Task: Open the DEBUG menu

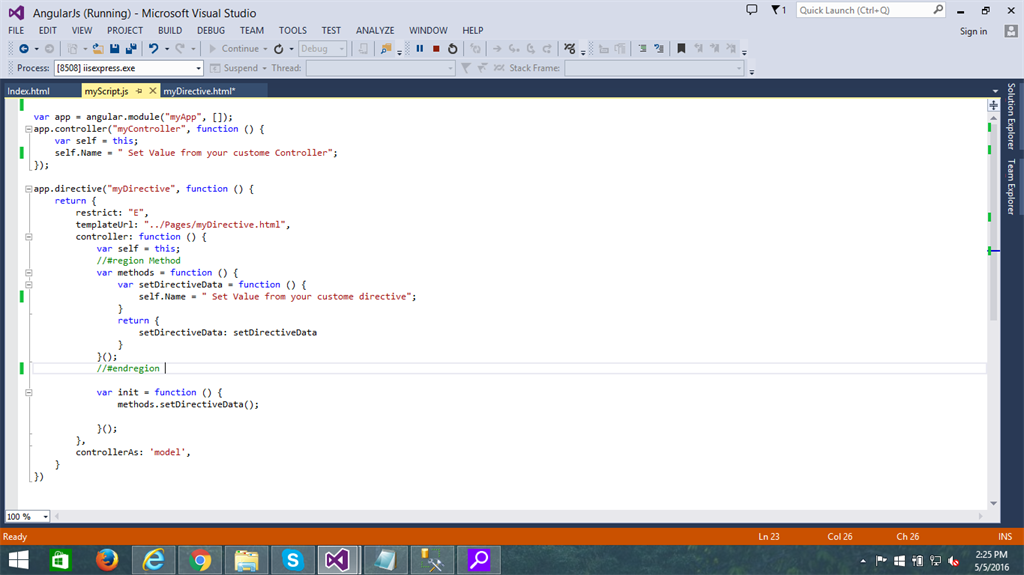Action: [x=211, y=31]
